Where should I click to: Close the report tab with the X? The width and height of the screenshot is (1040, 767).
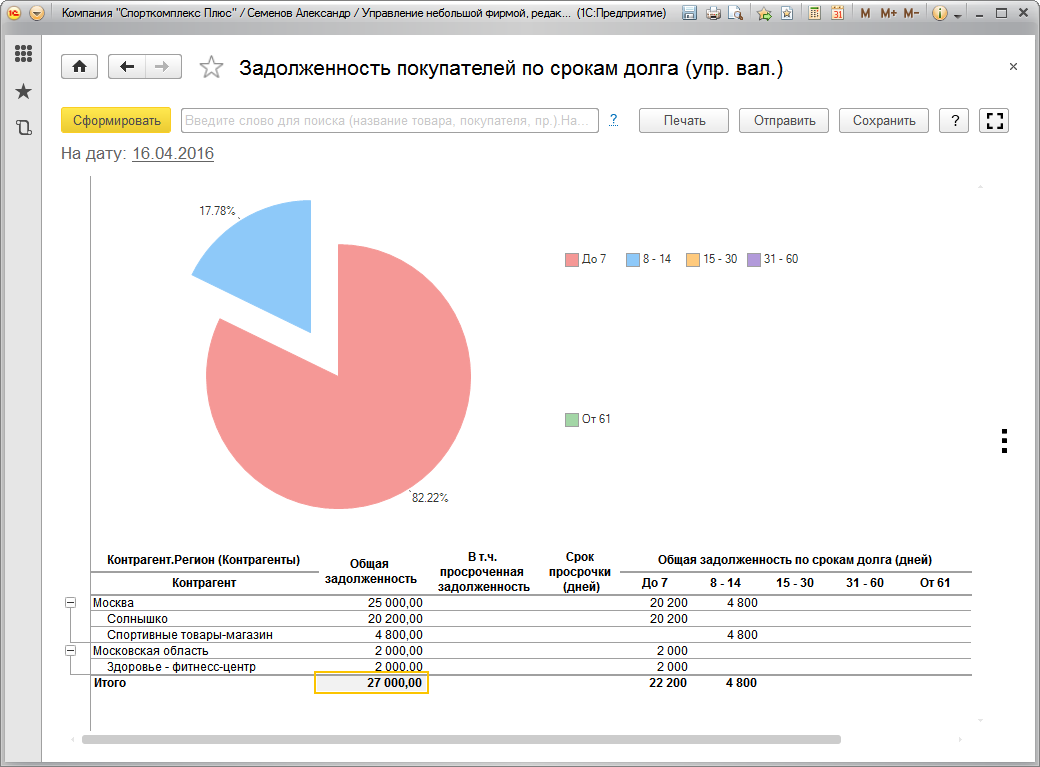point(1013,66)
